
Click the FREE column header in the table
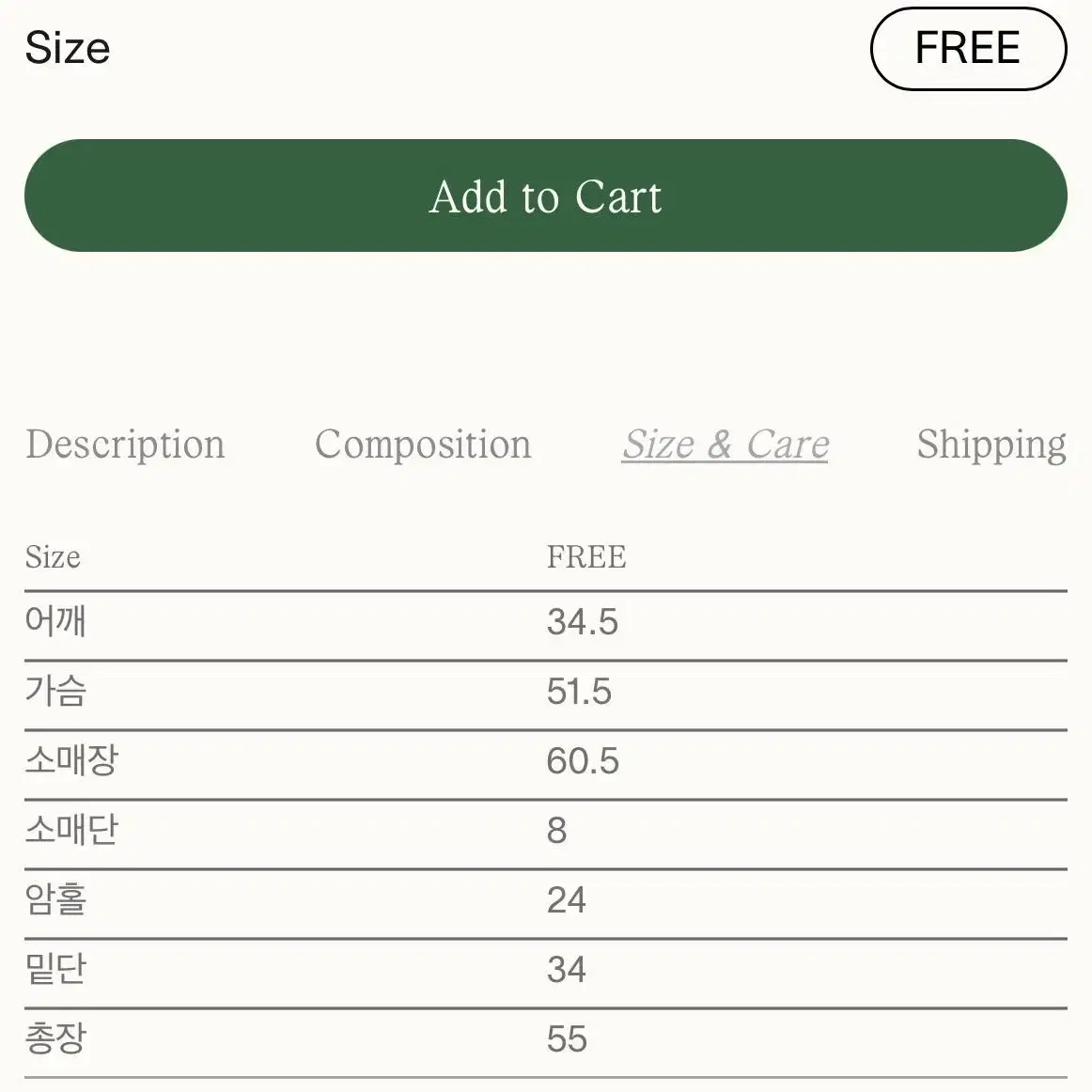pos(586,557)
